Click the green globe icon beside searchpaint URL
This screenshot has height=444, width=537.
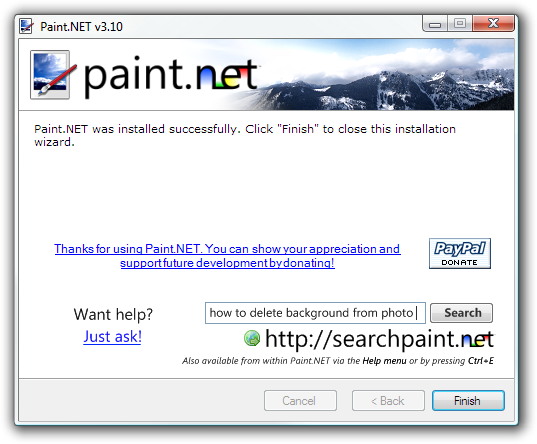[x=252, y=338]
